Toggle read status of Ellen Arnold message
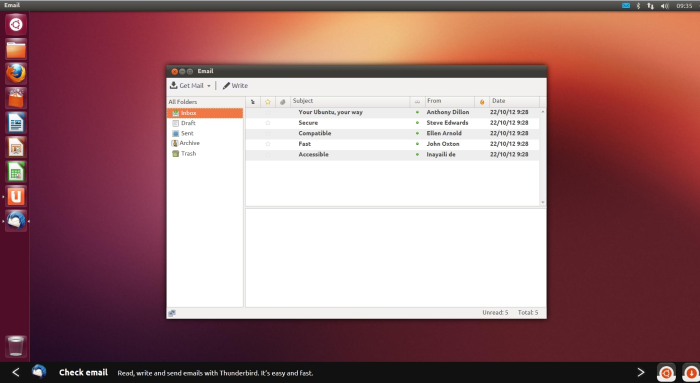 (417, 133)
